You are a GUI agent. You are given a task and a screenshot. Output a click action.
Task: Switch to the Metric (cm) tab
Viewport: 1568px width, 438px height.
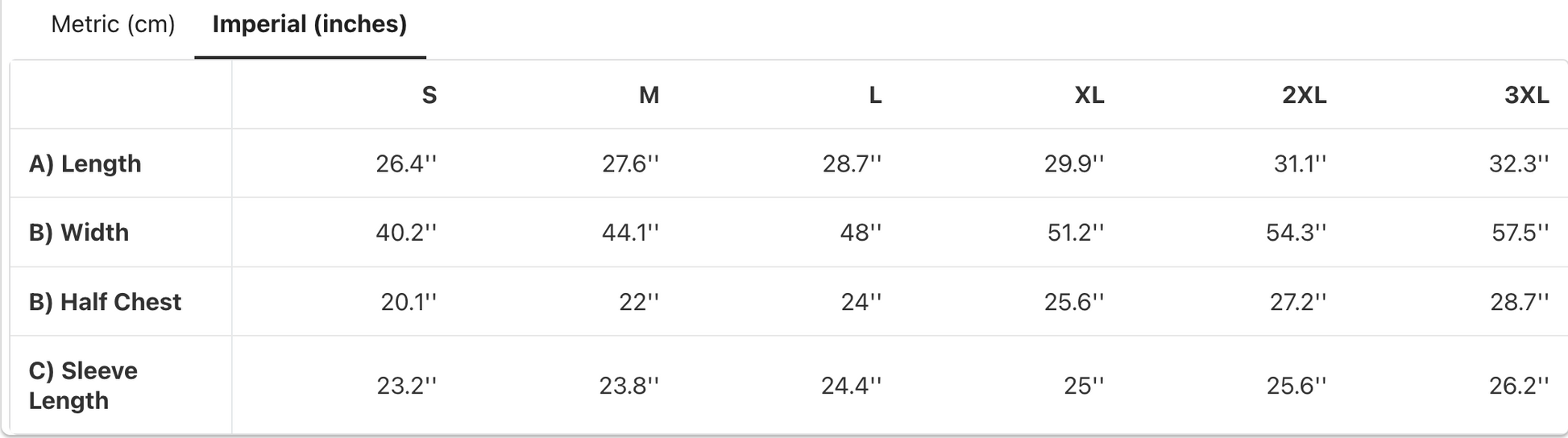coord(113,25)
